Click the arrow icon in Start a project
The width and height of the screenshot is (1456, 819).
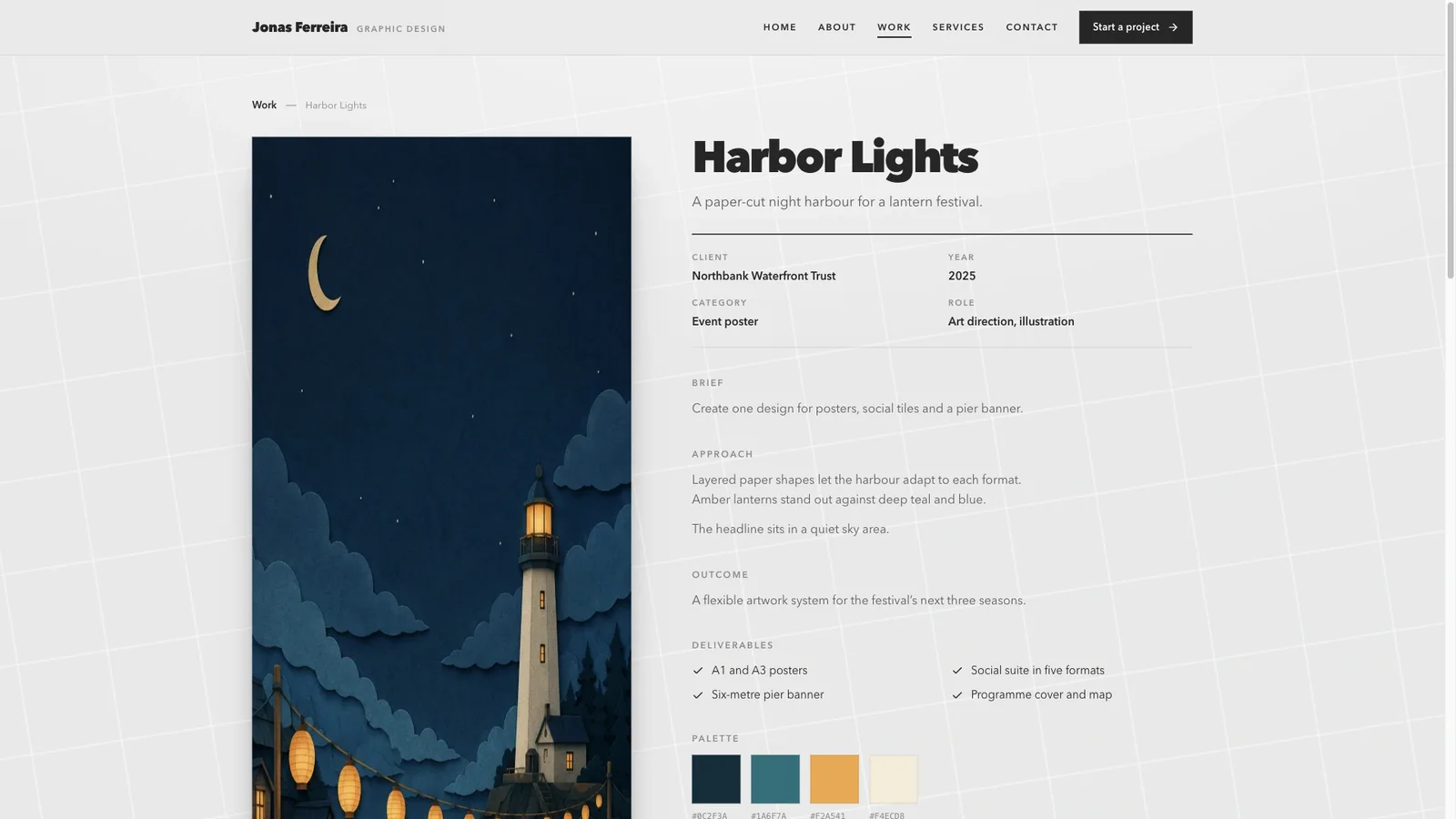click(1173, 27)
